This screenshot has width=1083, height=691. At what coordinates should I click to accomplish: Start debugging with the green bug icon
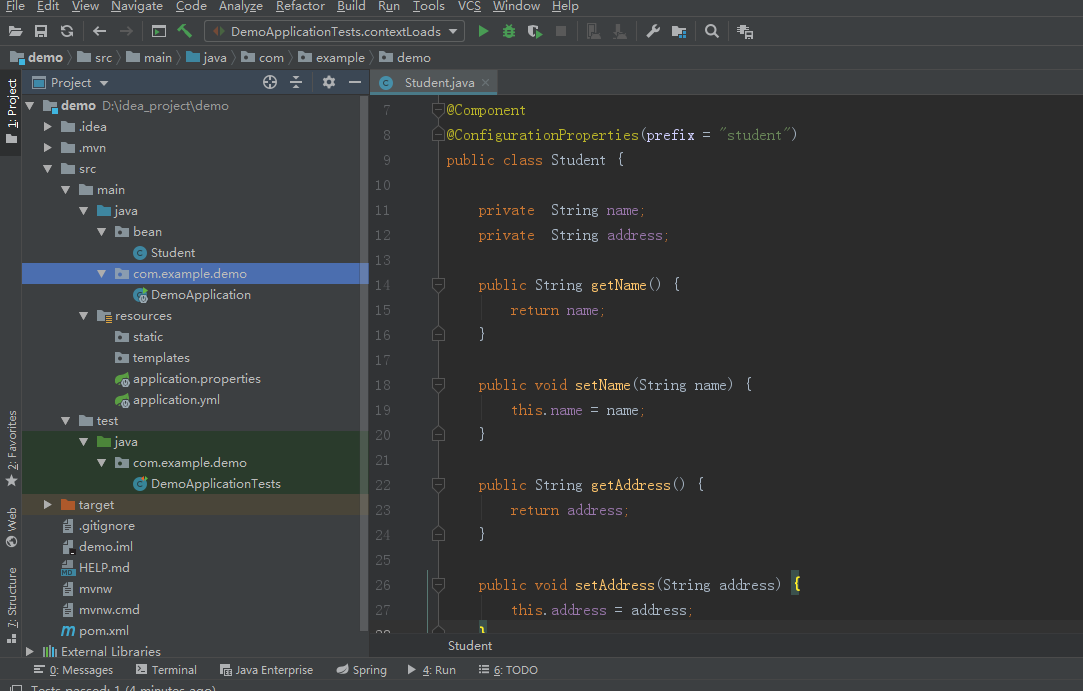pyautogui.click(x=509, y=31)
